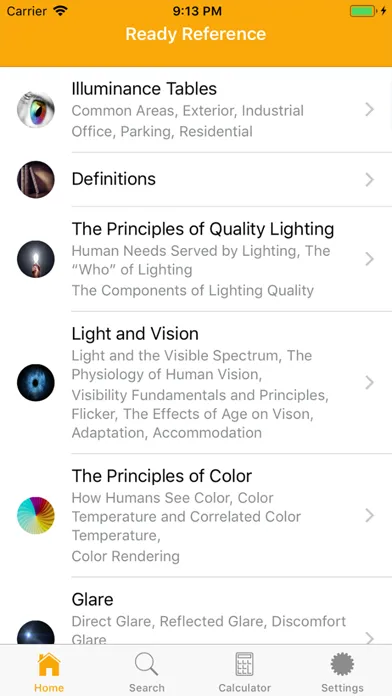Image resolution: width=392 pixels, height=696 pixels.
Task: Expand Principles of Color chevron arrow
Action: 369,515
